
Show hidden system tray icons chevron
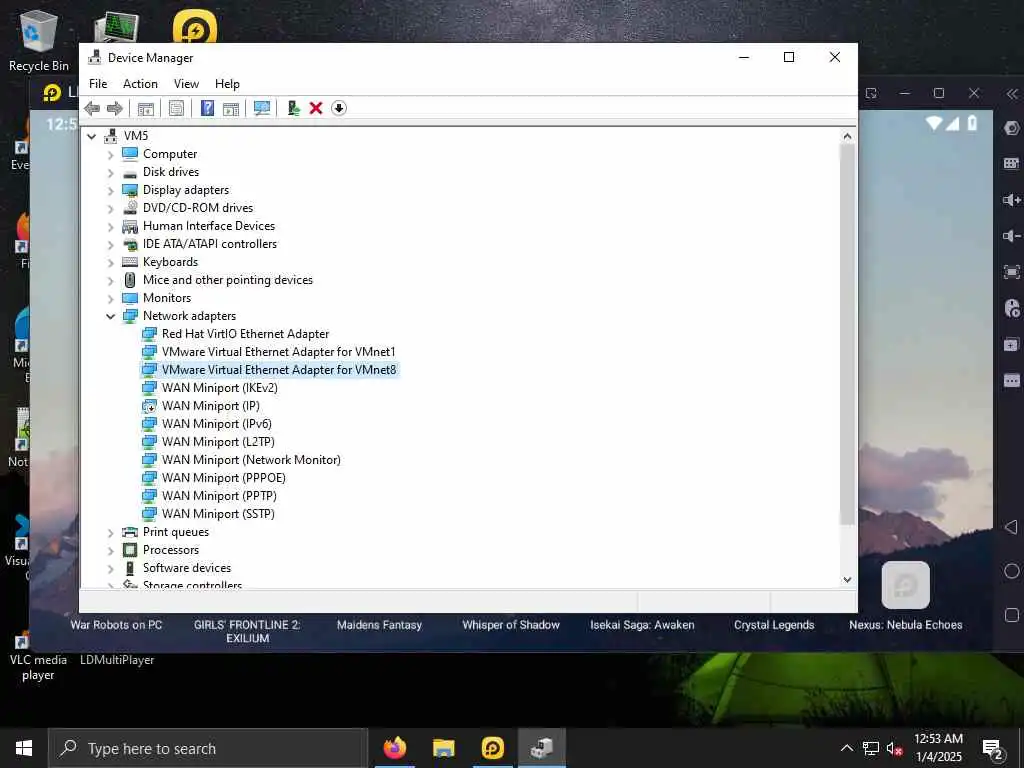[x=846, y=748]
